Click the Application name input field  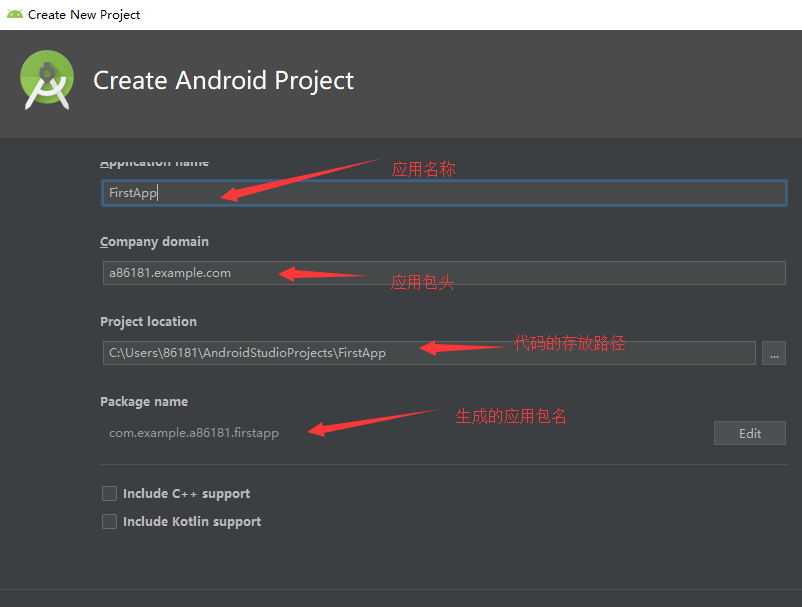(x=444, y=193)
